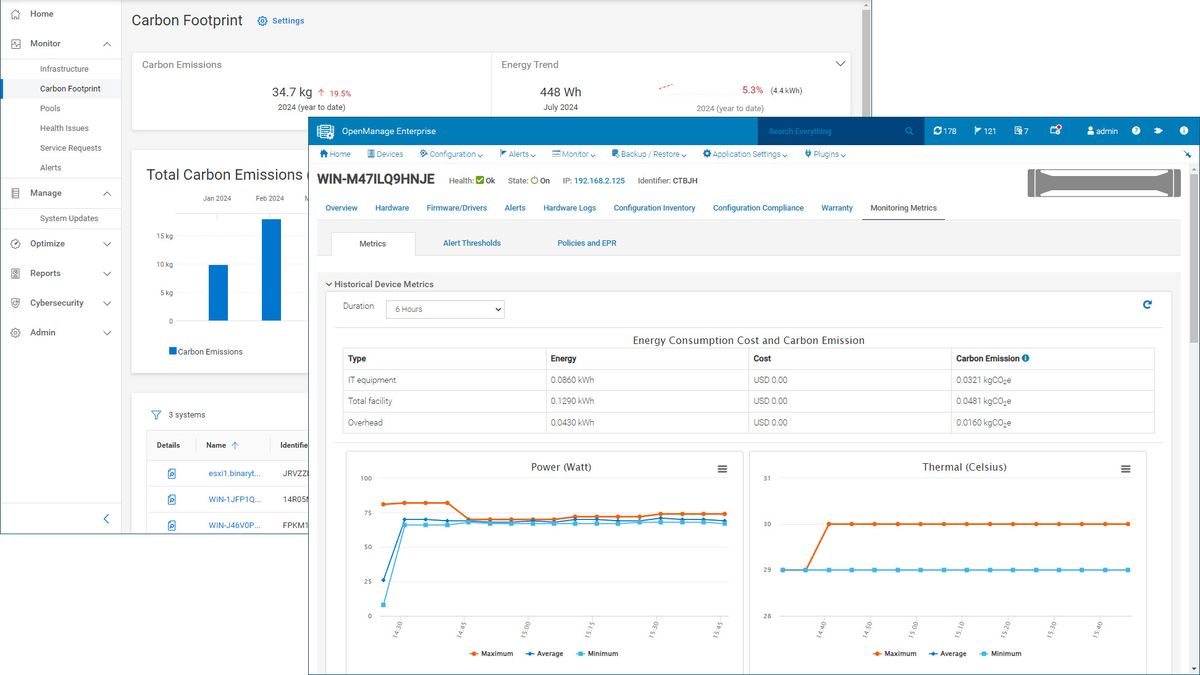Viewport: 1200px width, 675px height.
Task: Open the jobs refresh counter showing 178
Action: 945,131
